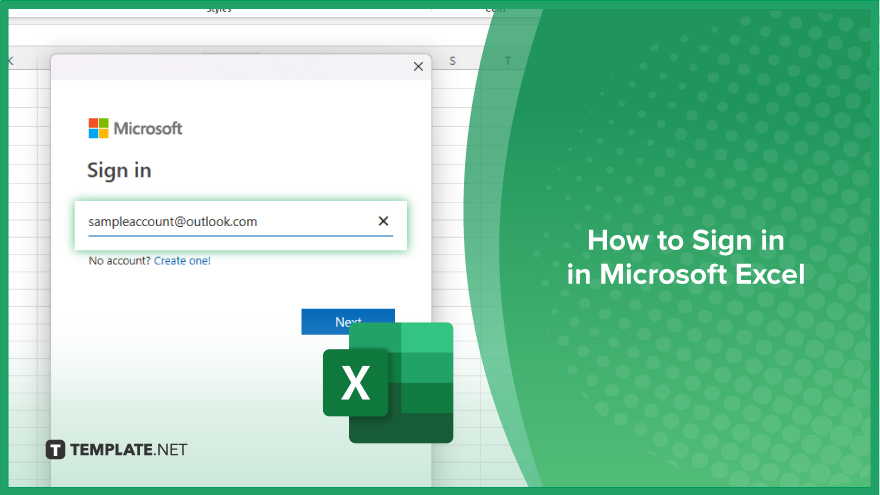Close the Microsoft sign-in dialog
This screenshot has height=495, width=880.
(x=418, y=66)
